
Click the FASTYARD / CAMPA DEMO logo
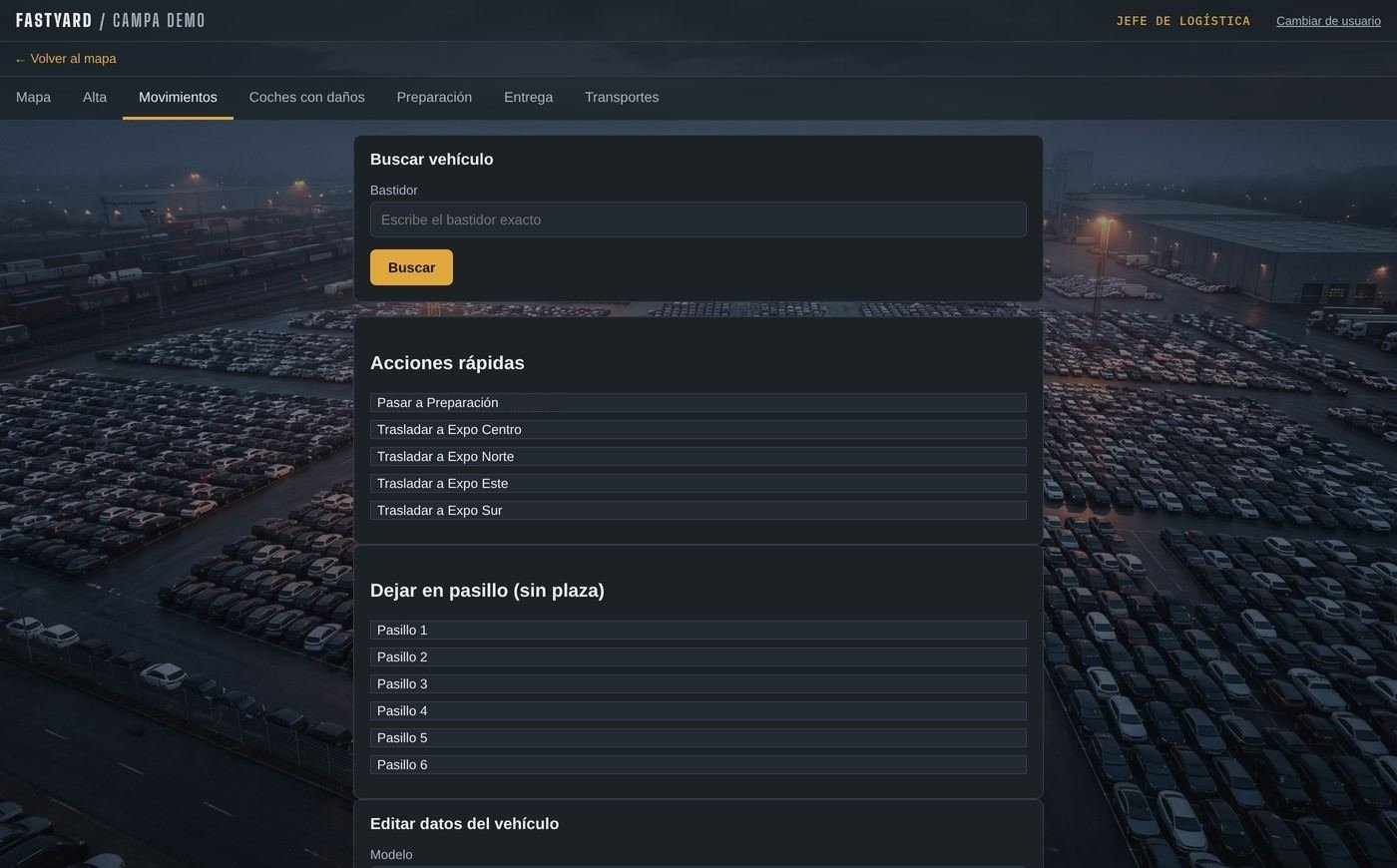point(111,21)
